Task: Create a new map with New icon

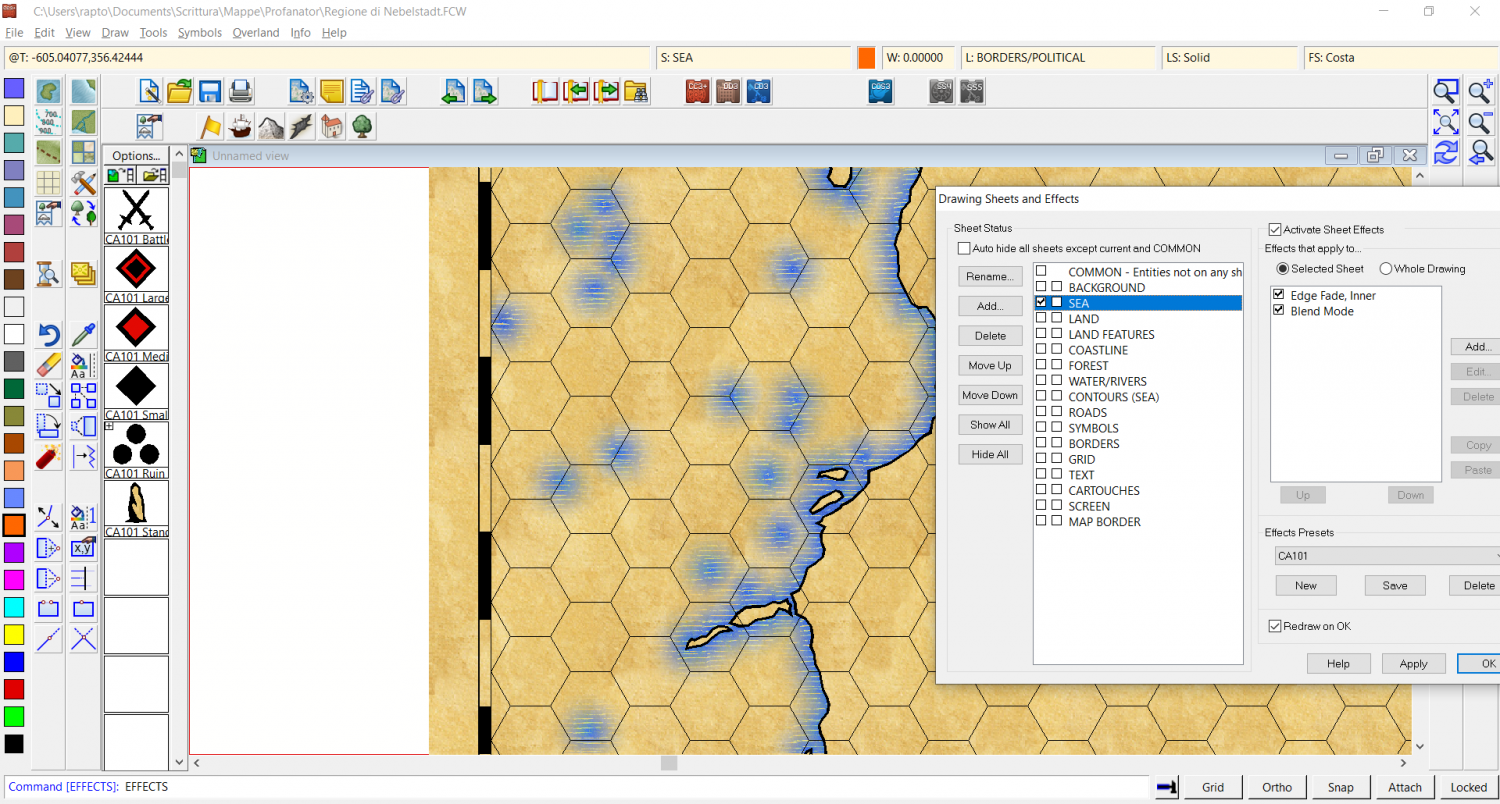Action: (x=150, y=92)
